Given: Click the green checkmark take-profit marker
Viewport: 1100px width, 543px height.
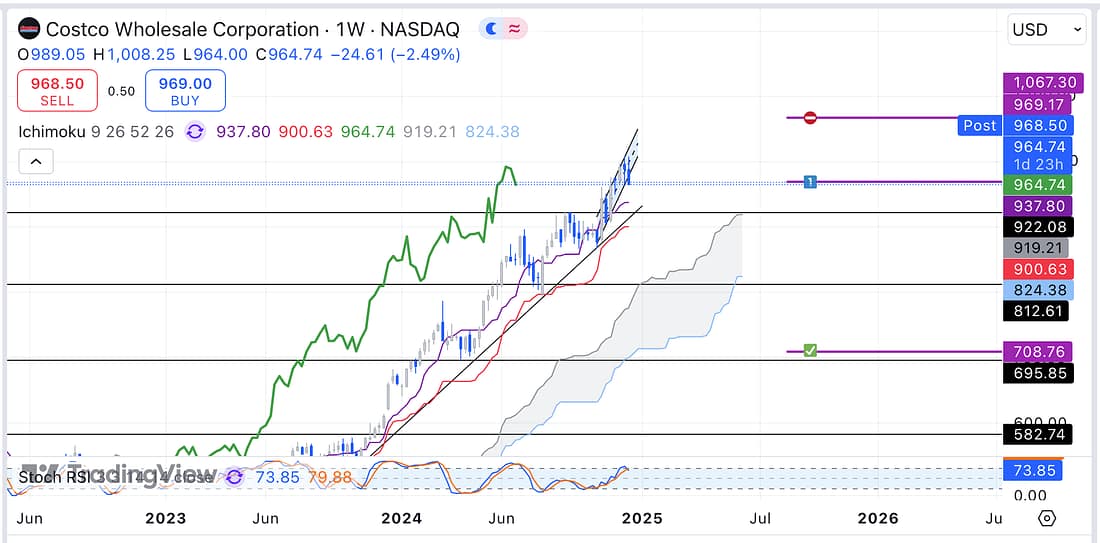Looking at the screenshot, I should tap(810, 351).
